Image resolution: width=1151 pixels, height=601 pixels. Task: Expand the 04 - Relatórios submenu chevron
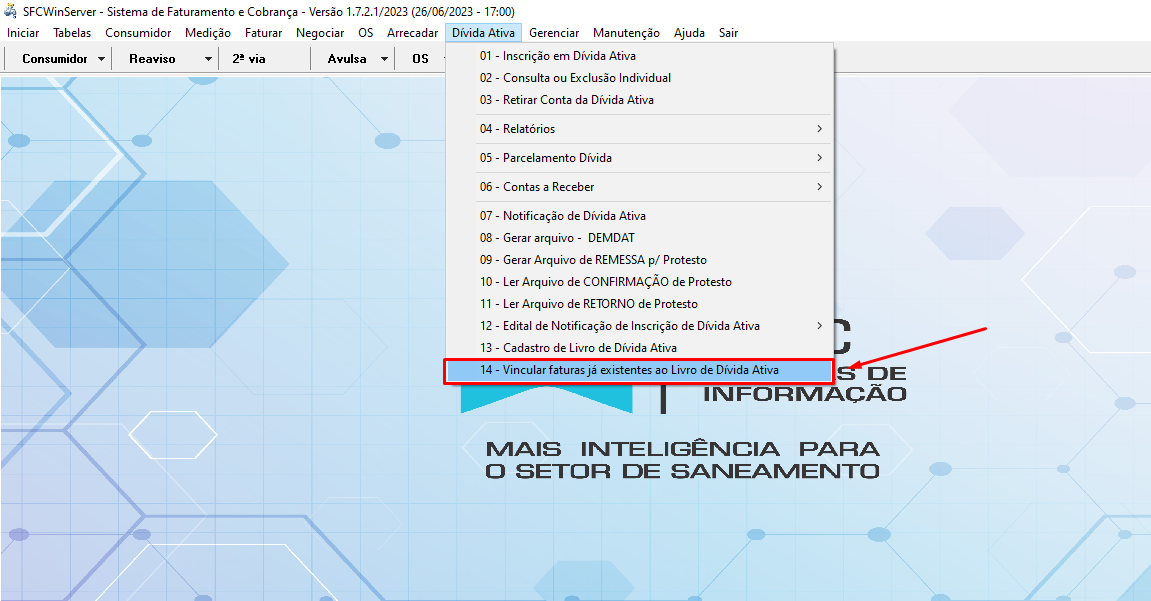coord(819,129)
